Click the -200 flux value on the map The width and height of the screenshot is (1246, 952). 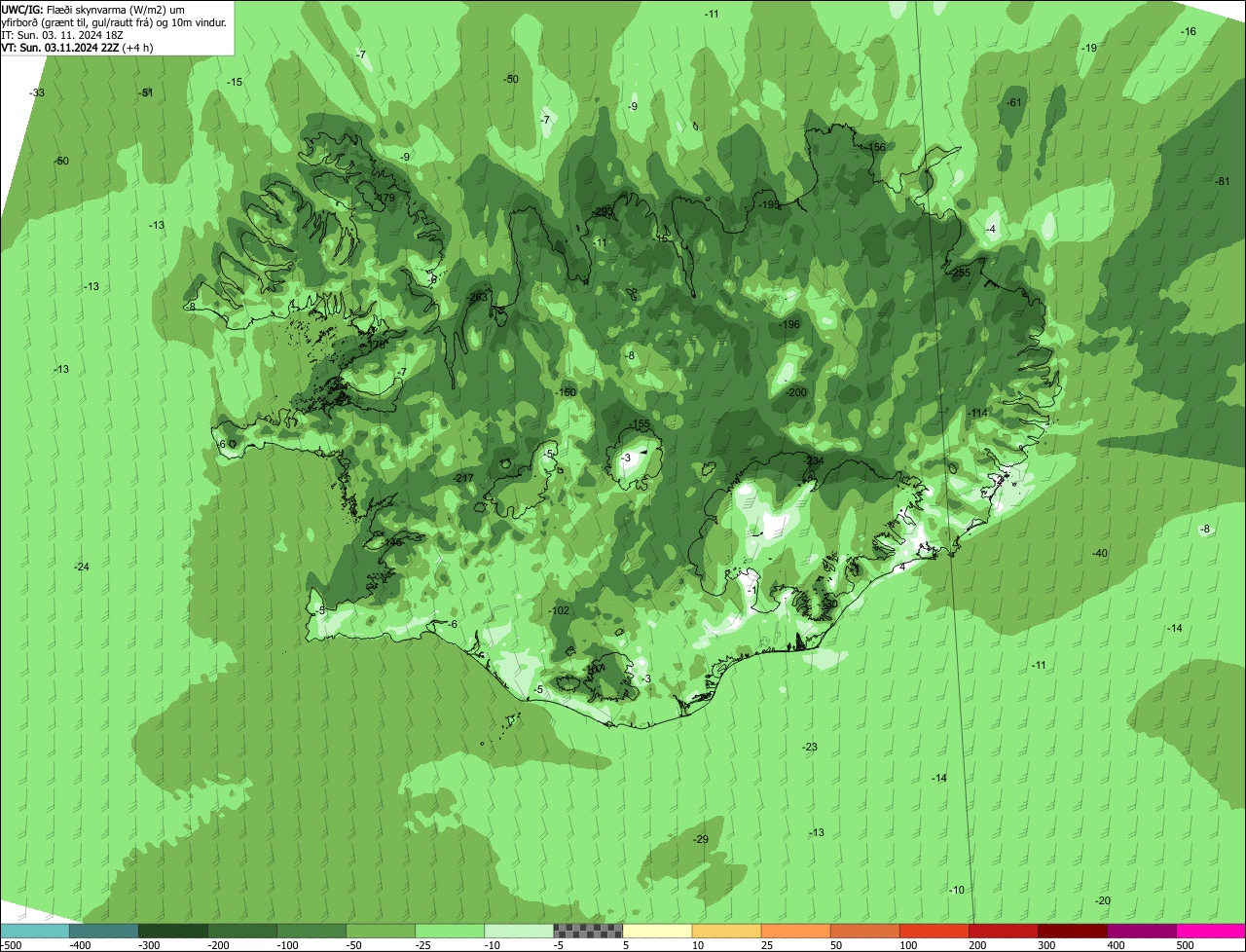(x=796, y=392)
